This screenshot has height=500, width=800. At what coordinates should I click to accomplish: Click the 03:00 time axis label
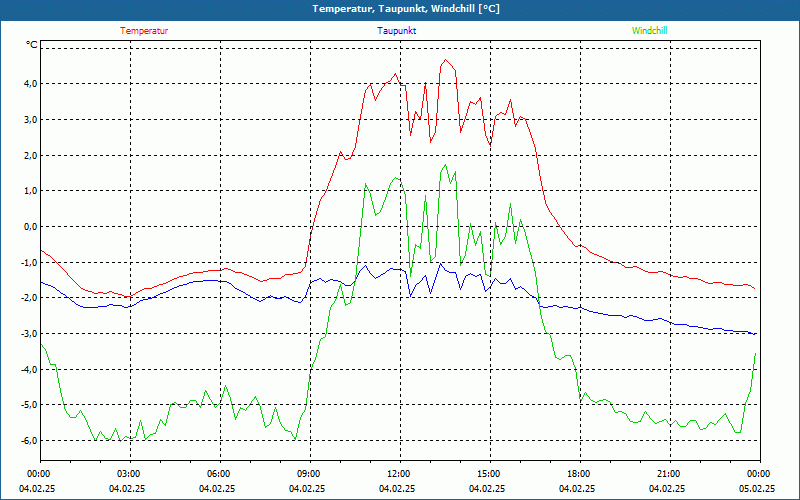[130, 474]
